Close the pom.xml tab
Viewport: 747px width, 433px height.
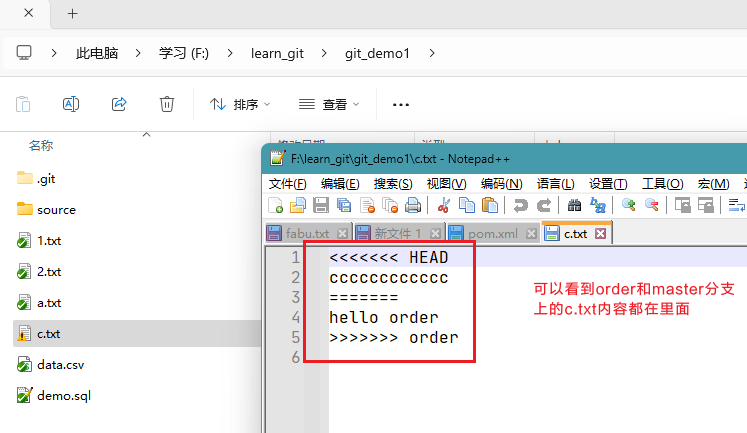click(x=531, y=233)
